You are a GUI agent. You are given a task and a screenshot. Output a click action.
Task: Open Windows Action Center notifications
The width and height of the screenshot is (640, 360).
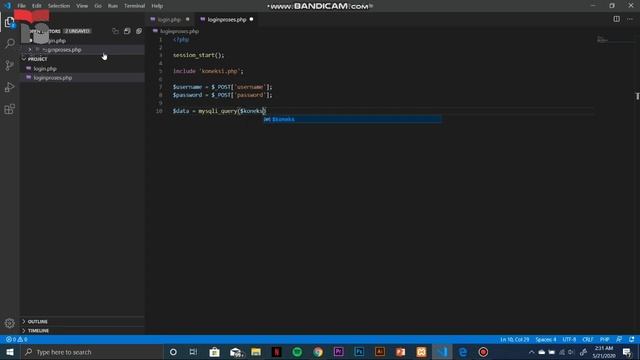tap(627, 352)
